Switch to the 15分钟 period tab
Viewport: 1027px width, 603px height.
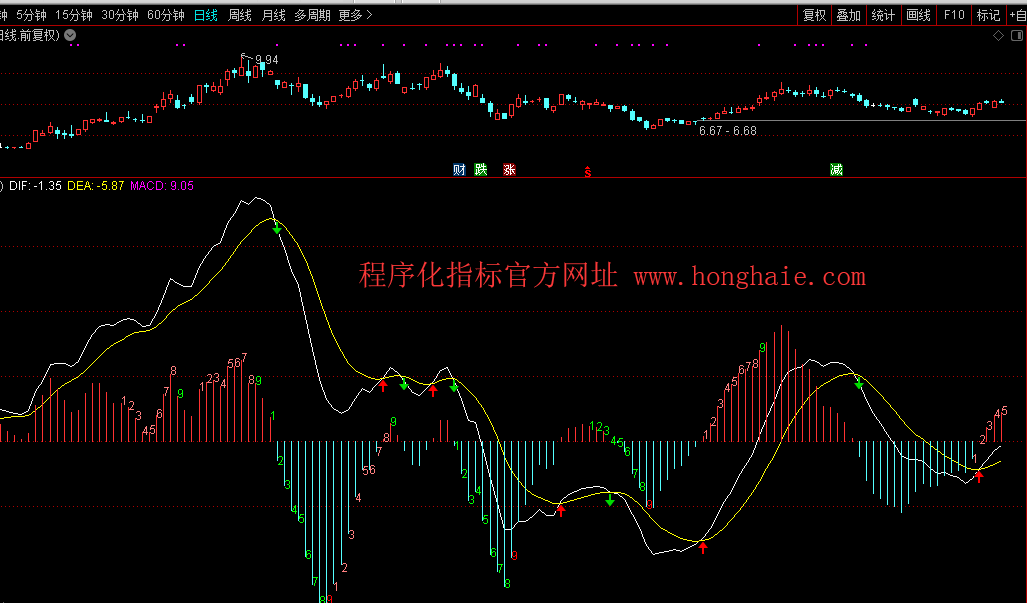click(x=74, y=15)
